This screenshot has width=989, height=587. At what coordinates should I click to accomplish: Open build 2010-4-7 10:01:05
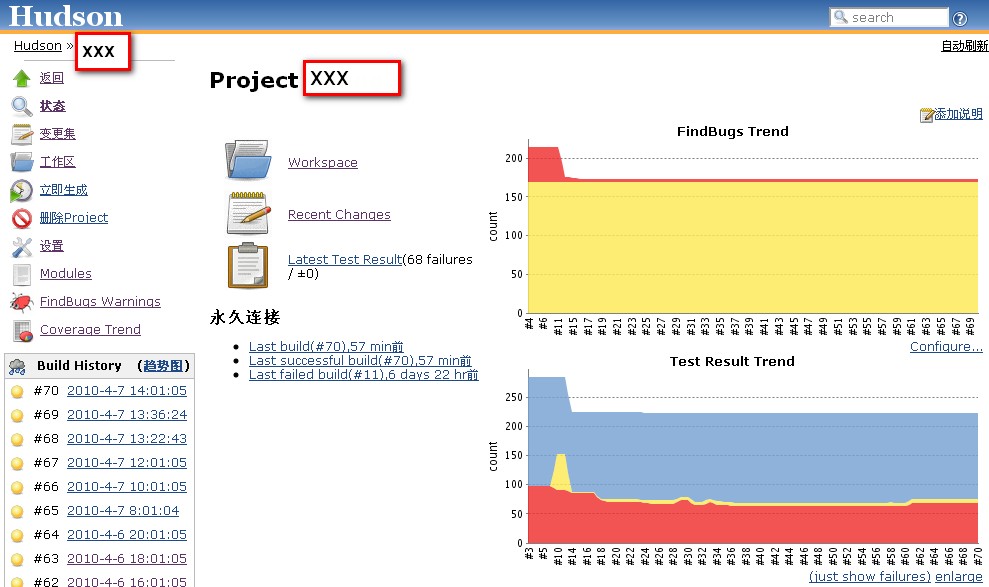(x=127, y=487)
